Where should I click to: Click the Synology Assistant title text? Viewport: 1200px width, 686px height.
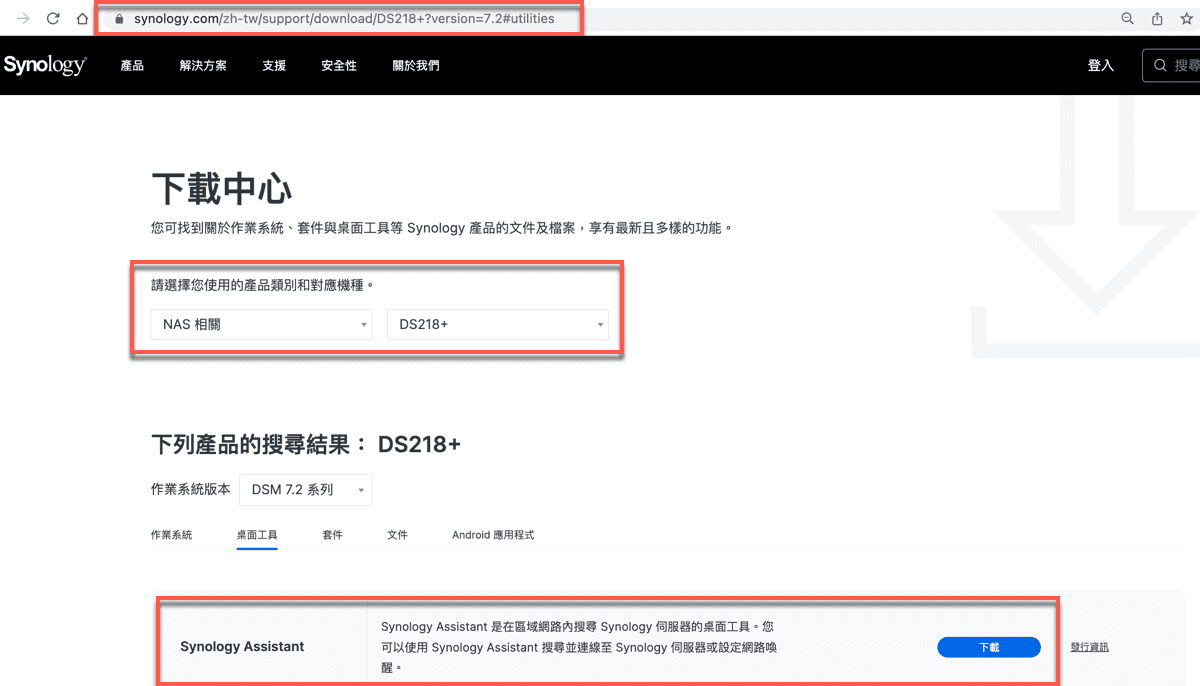[x=242, y=646]
